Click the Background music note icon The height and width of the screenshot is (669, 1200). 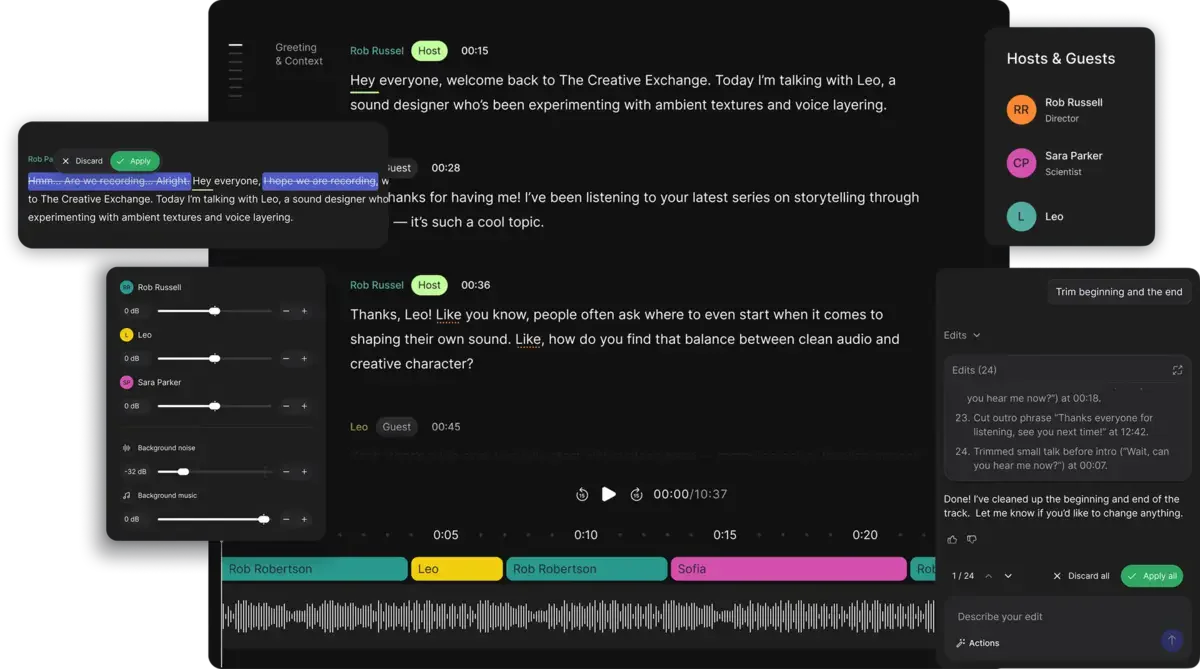tap(126, 495)
